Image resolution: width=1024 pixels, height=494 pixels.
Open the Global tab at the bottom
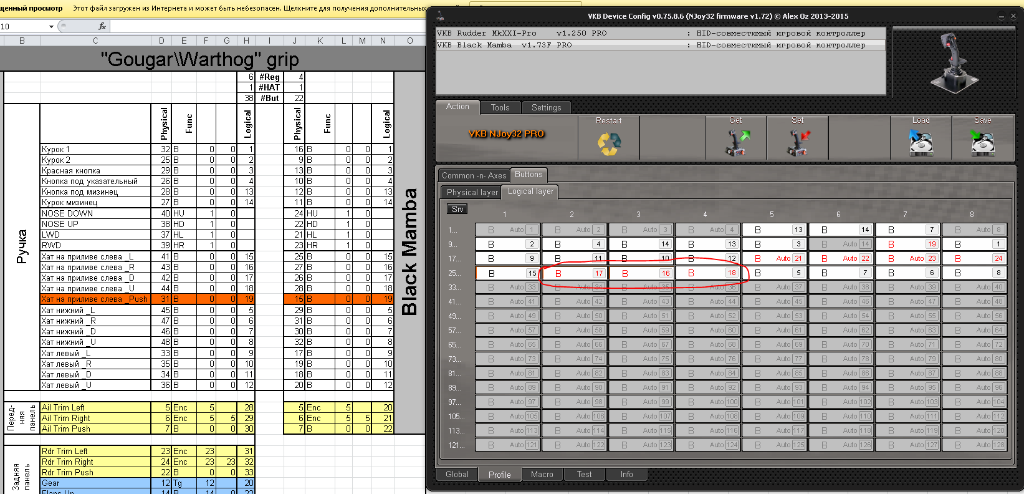click(456, 474)
